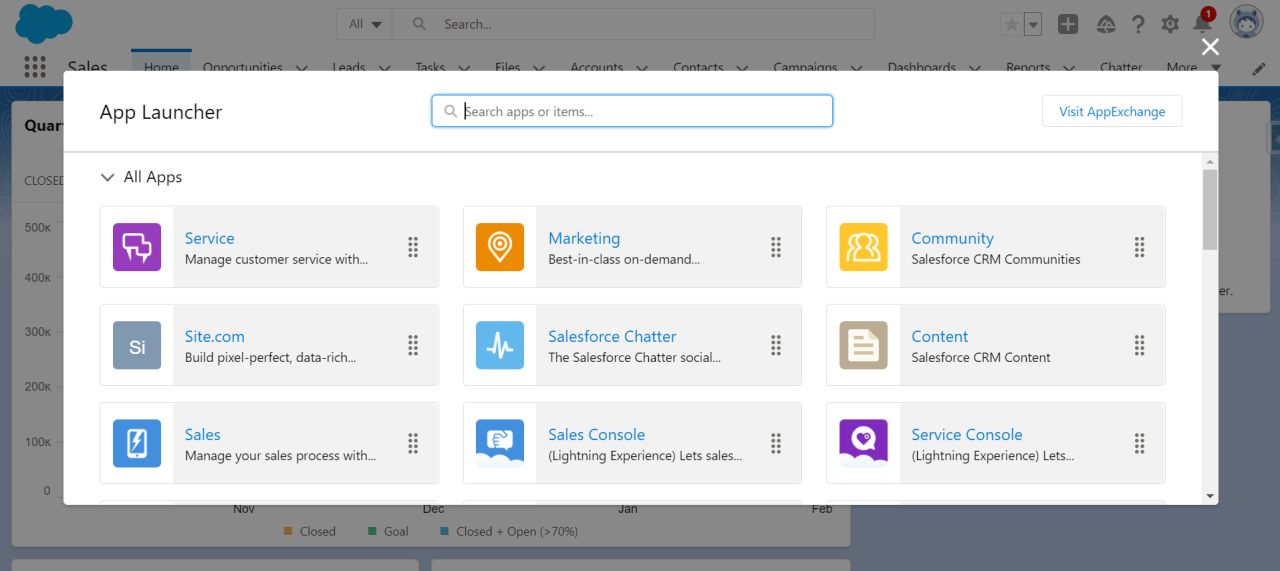Image resolution: width=1280 pixels, height=571 pixels.
Task: Click the favorites star icon
Action: coord(1011,24)
